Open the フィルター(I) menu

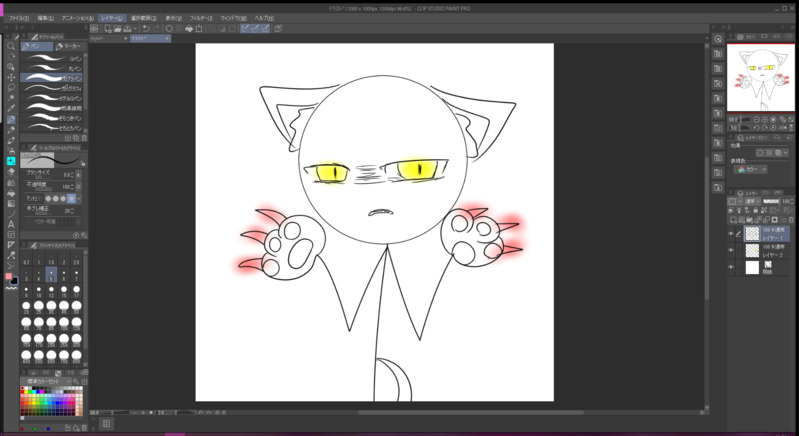pos(201,18)
